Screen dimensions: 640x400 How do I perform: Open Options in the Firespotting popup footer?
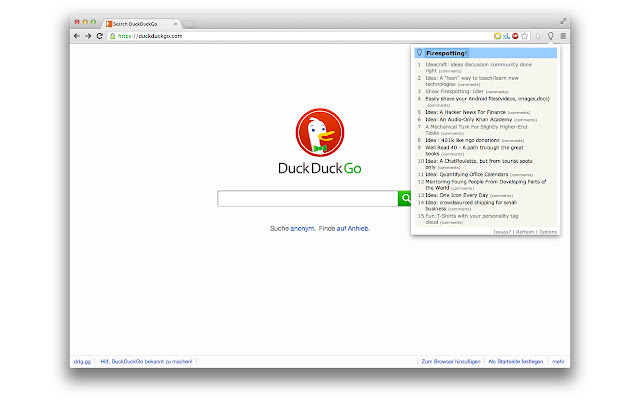(548, 232)
